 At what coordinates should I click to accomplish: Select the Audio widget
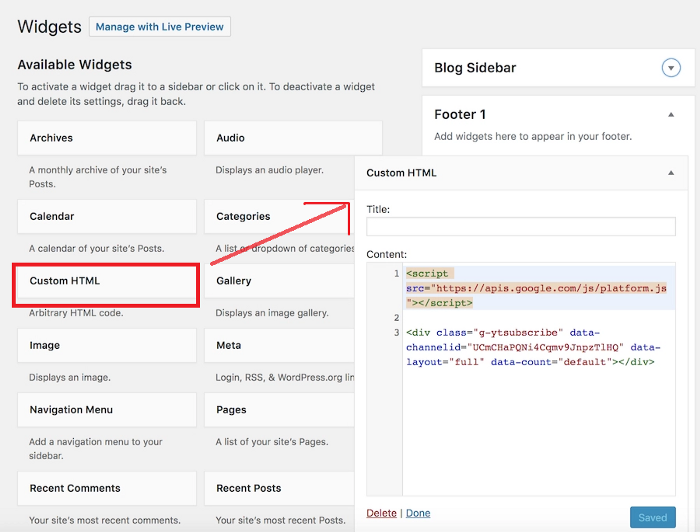(293, 138)
